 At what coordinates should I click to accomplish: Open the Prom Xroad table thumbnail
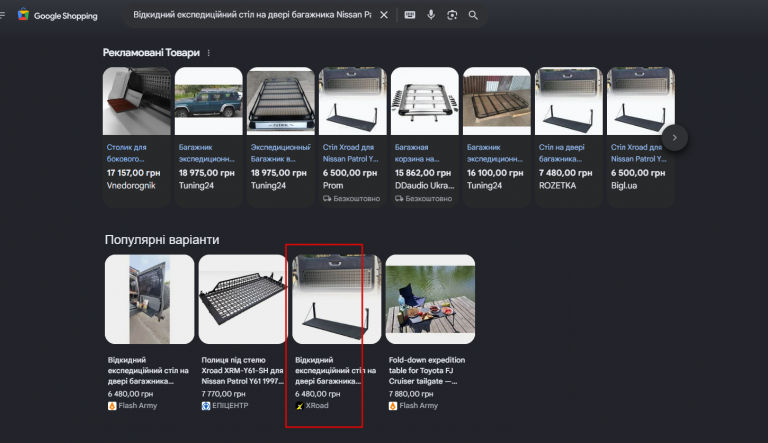(353, 101)
